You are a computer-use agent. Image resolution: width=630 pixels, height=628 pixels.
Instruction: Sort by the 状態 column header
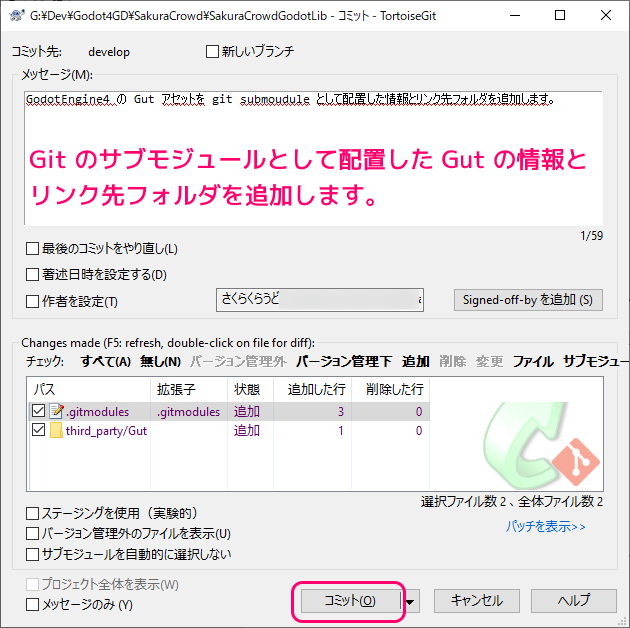point(250,389)
